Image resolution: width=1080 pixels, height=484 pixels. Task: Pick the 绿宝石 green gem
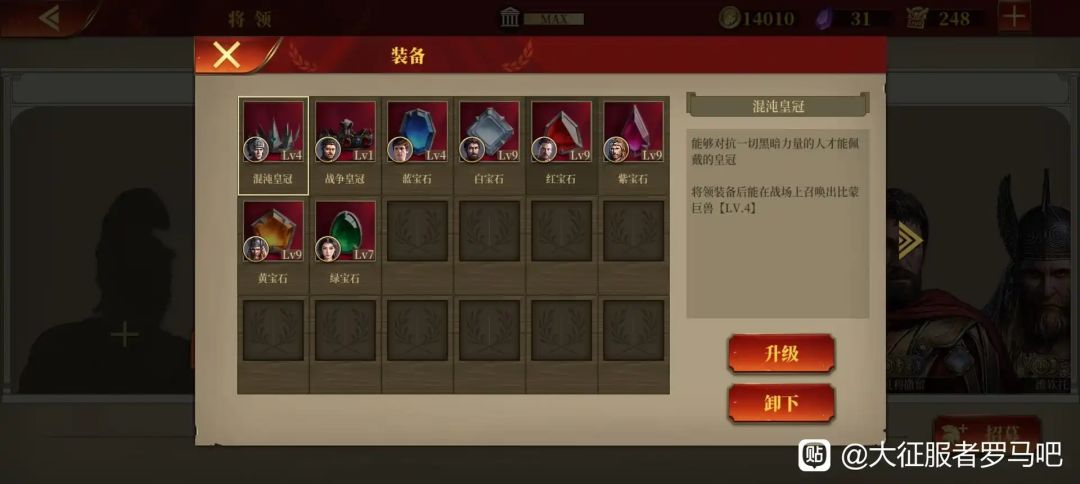[344, 244]
